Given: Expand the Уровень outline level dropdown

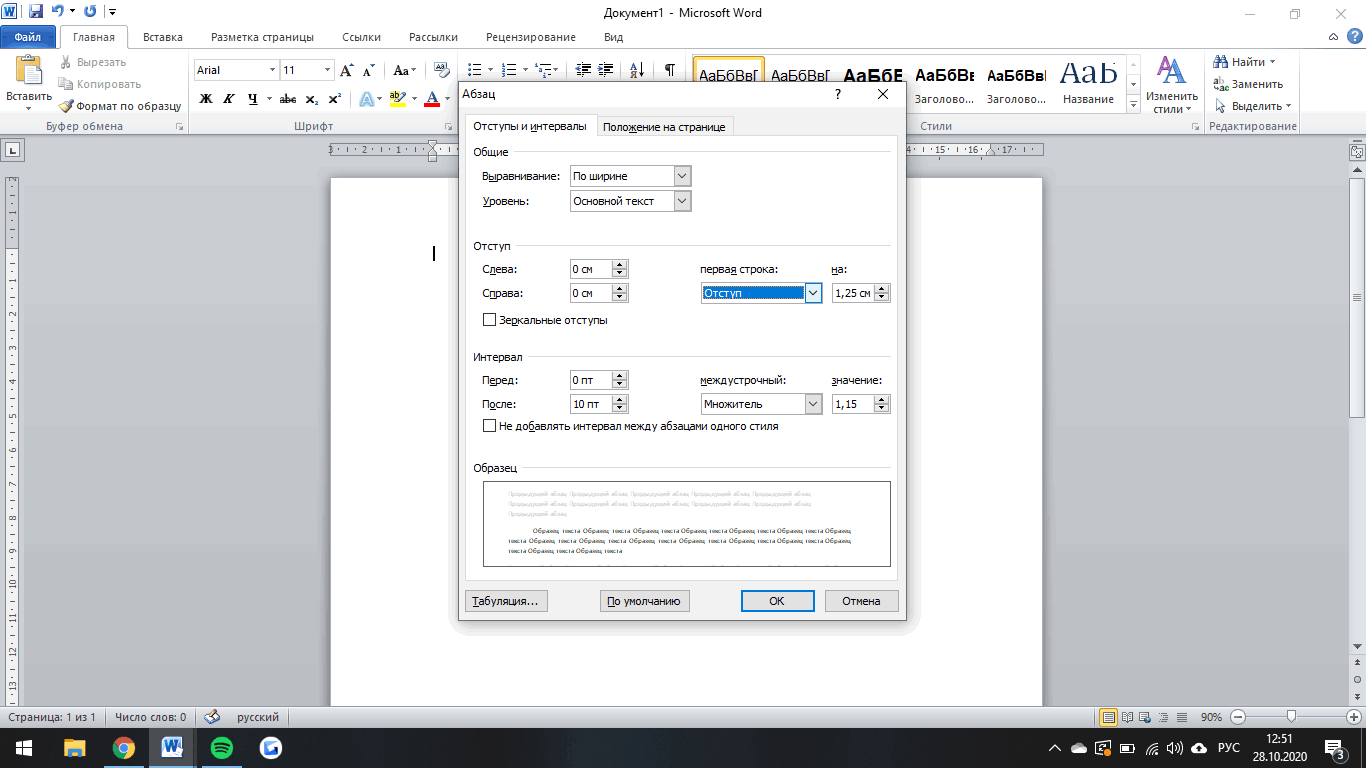Looking at the screenshot, I should tap(682, 201).
